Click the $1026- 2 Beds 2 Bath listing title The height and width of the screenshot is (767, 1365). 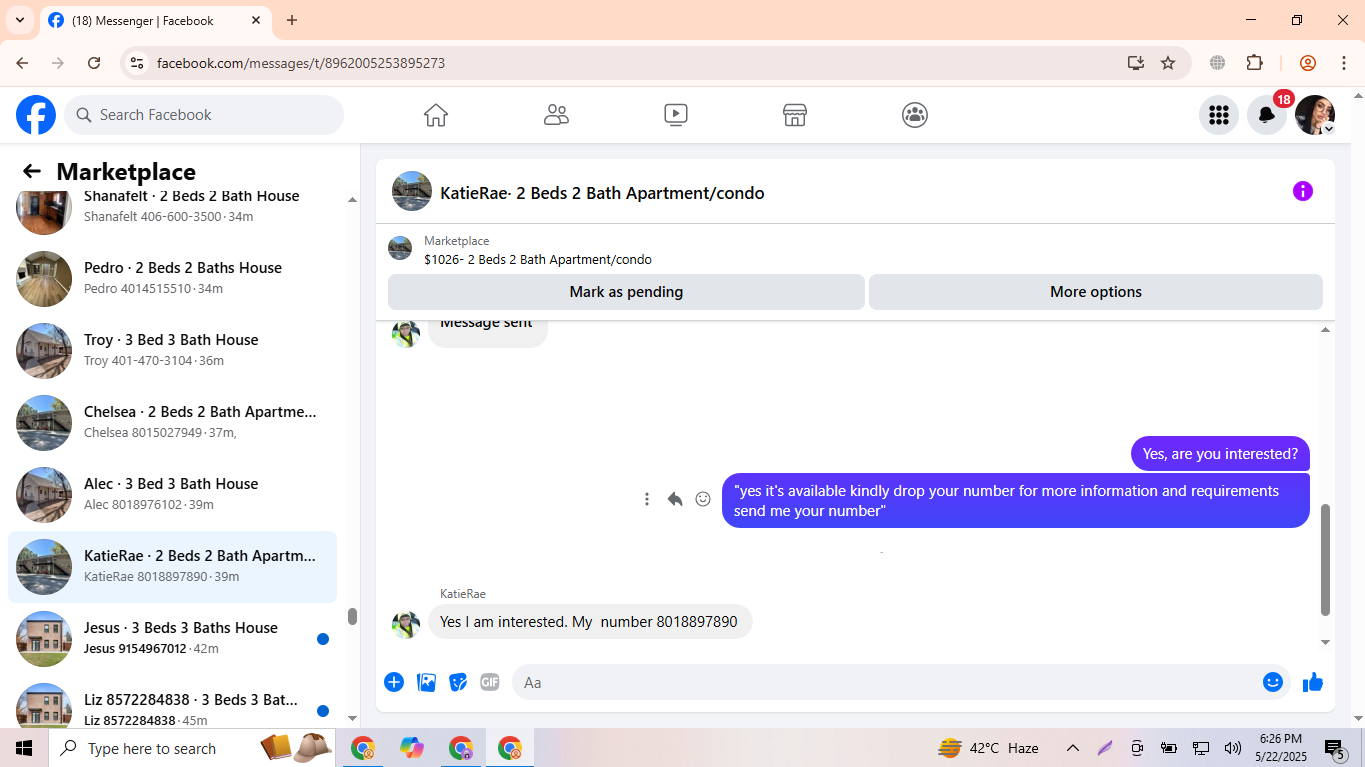point(538,260)
